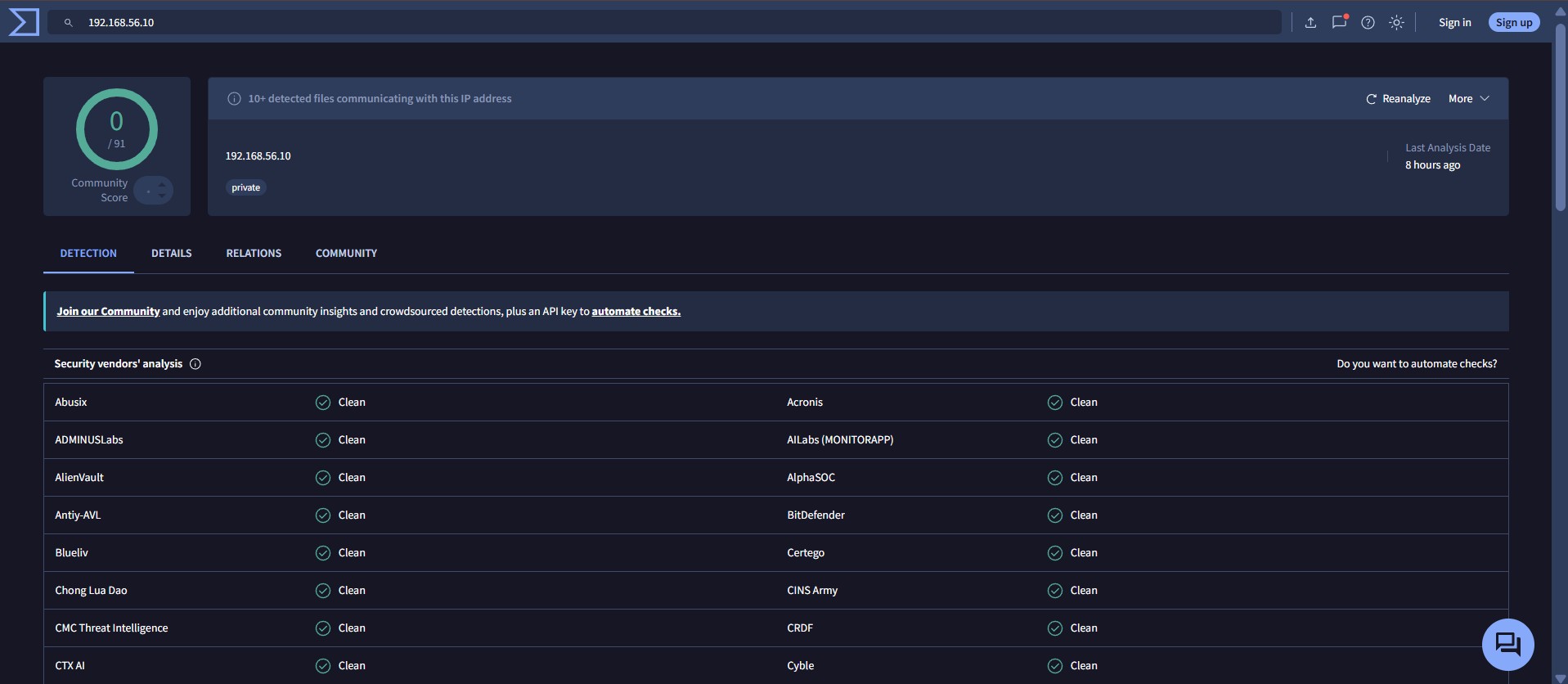This screenshot has width=1568, height=684.
Task: Click vendor name Cyble
Action: pyautogui.click(x=800, y=666)
